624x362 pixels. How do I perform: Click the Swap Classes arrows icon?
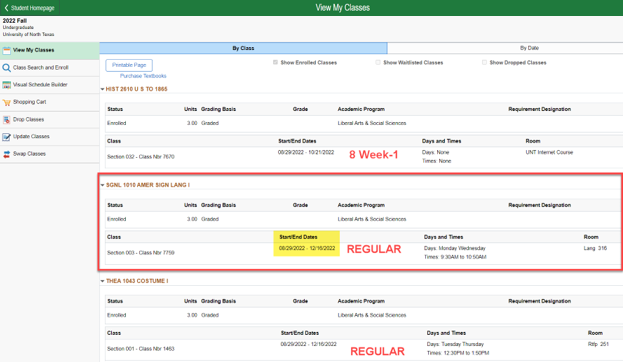click(x=6, y=154)
